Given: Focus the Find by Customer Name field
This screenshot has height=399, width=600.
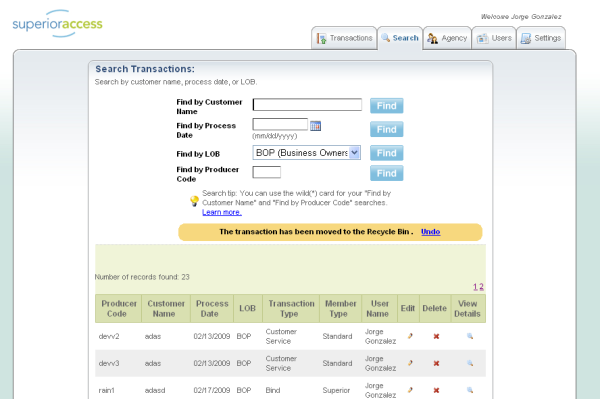Looking at the screenshot, I should click(x=307, y=104).
